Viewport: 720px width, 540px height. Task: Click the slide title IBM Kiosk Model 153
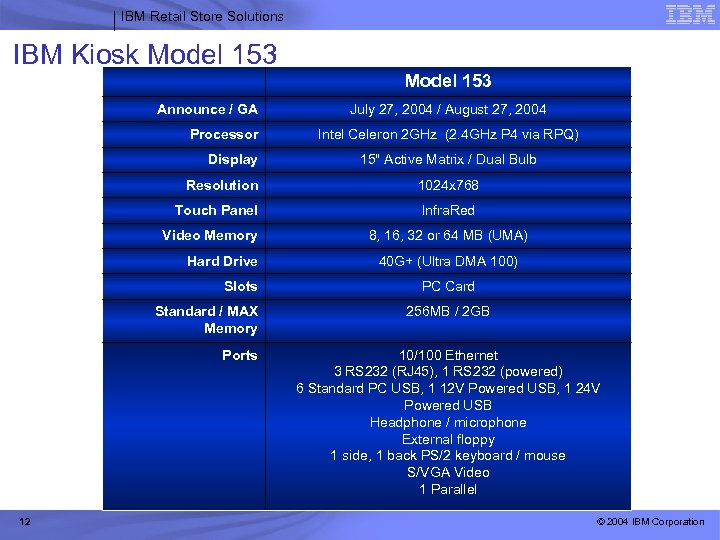145,54
